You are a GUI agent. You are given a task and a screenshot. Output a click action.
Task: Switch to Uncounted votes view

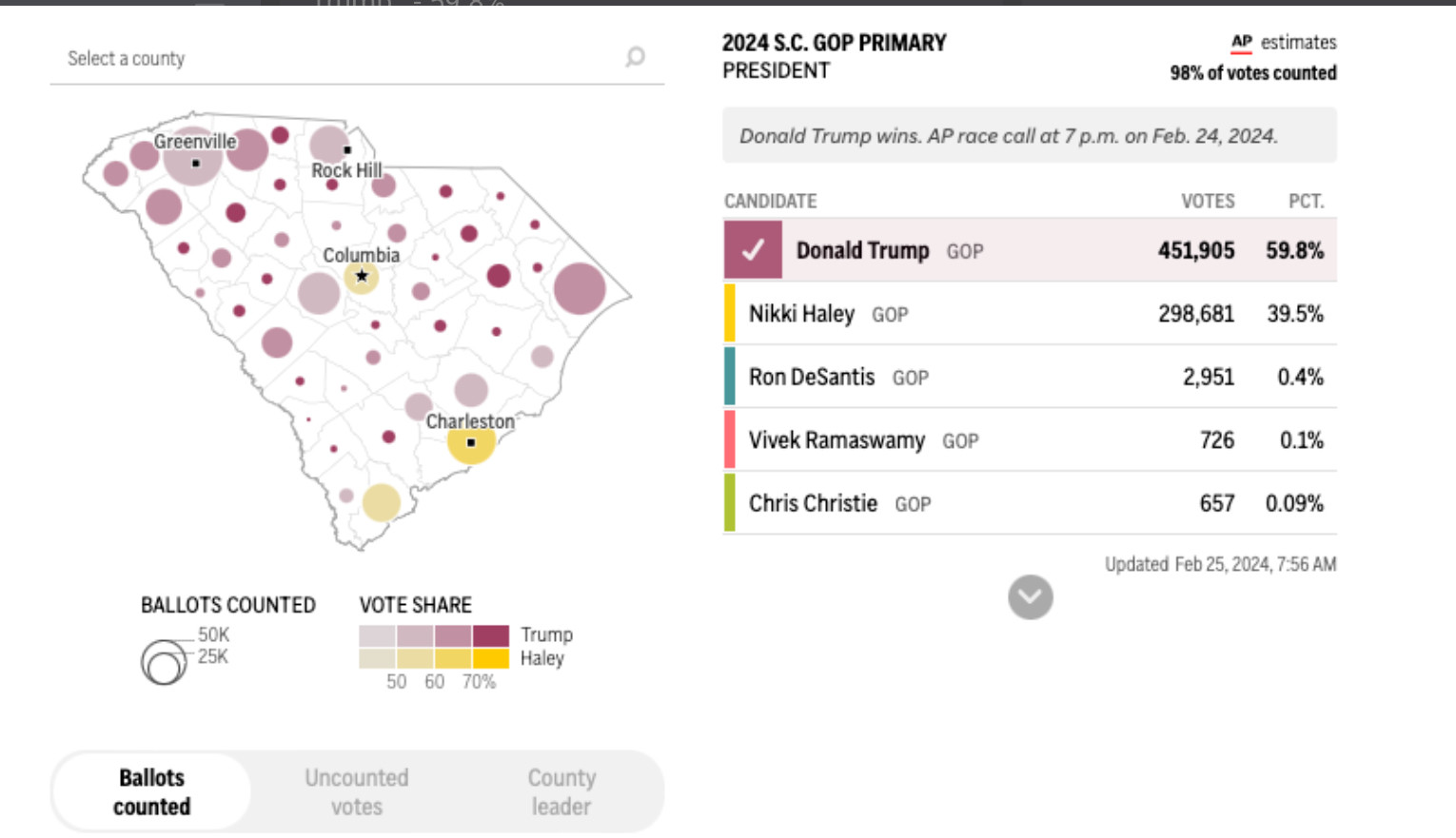357,791
